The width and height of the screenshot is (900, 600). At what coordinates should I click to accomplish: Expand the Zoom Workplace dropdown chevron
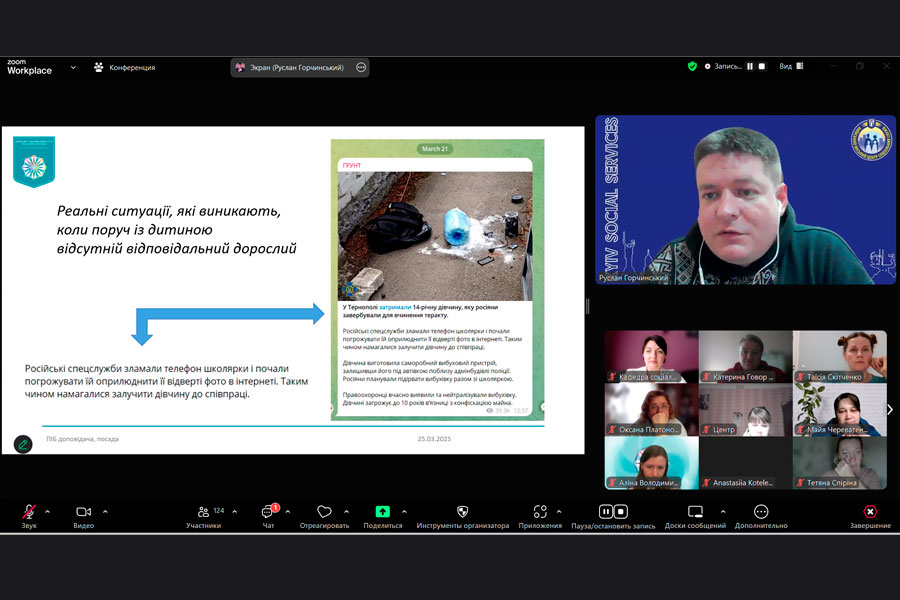(73, 68)
